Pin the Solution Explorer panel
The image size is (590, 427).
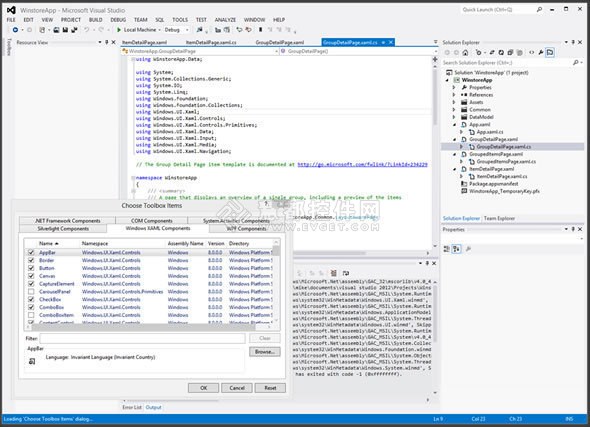pyautogui.click(x=573, y=42)
